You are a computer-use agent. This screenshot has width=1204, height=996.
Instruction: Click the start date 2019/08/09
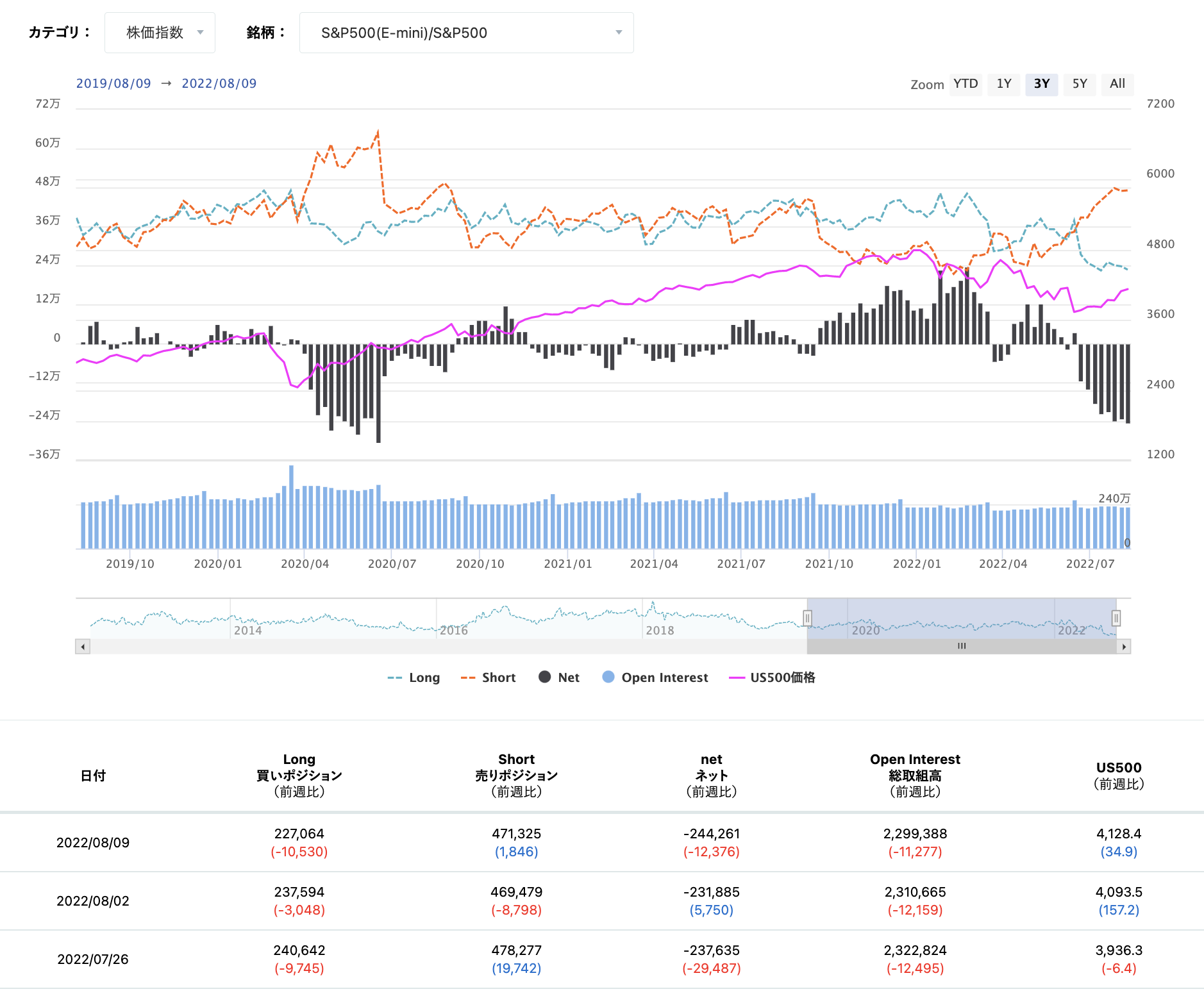(x=113, y=83)
